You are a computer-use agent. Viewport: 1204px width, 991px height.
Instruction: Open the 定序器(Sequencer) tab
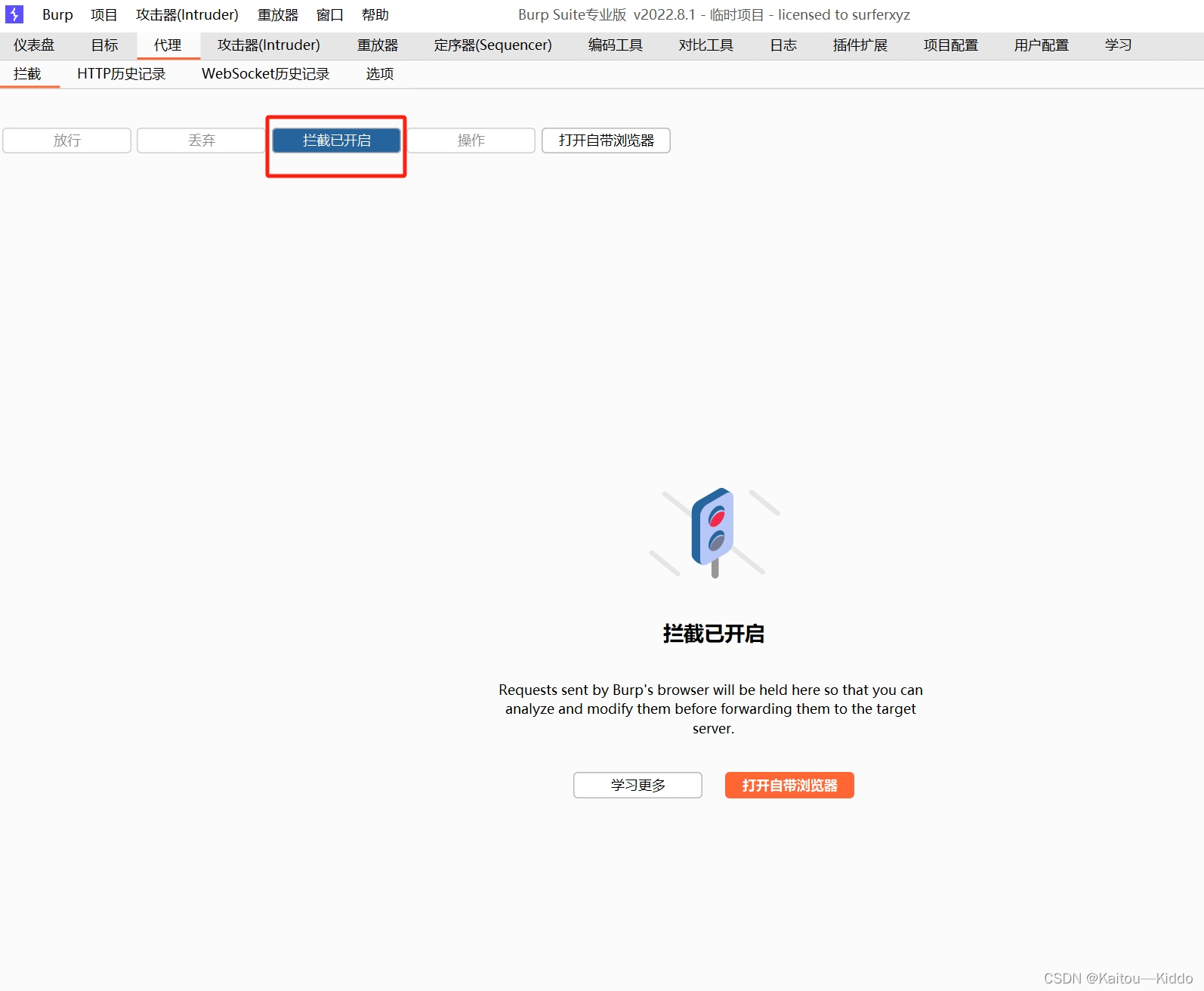click(x=493, y=45)
